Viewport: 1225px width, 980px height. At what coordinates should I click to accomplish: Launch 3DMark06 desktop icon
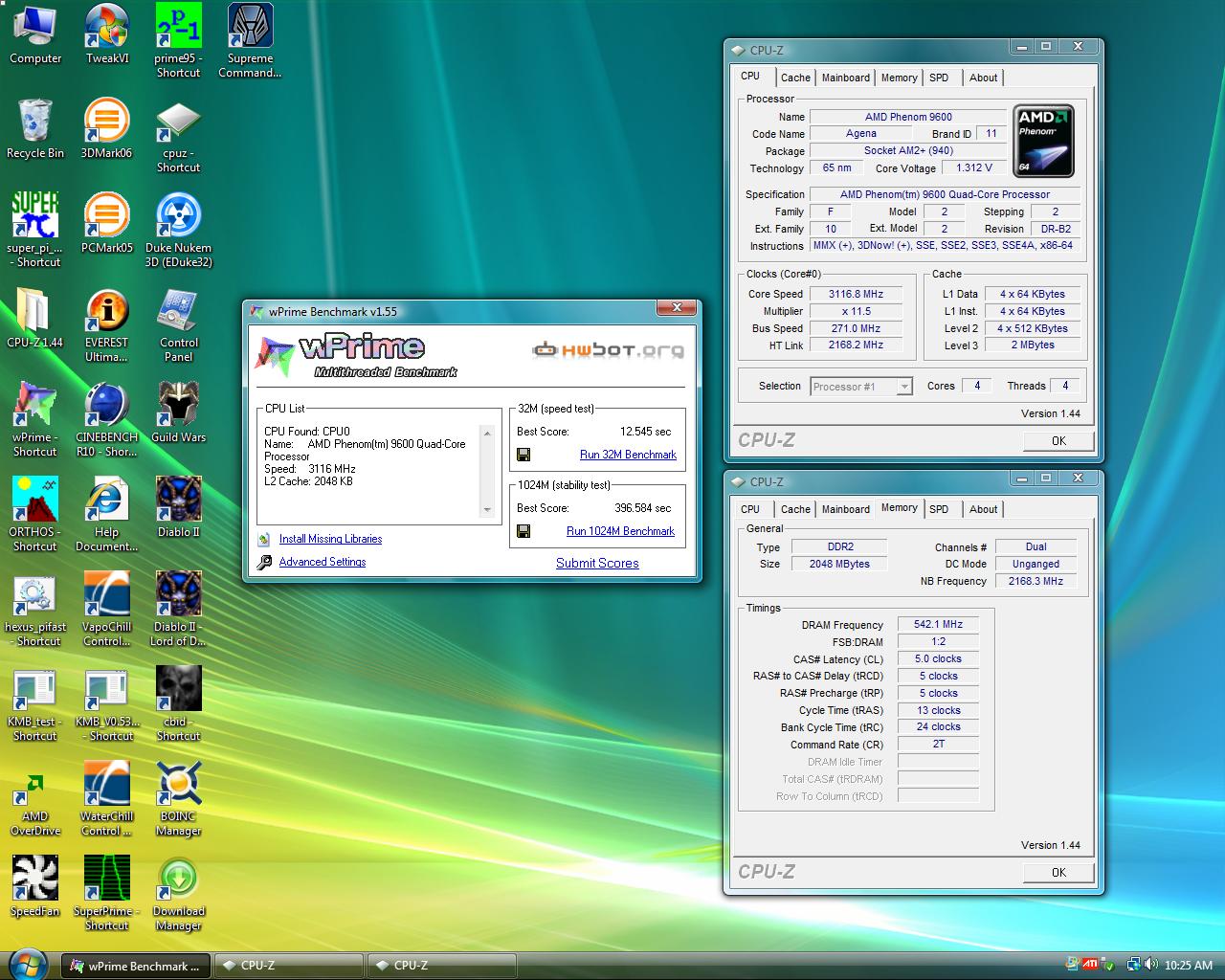(x=106, y=129)
